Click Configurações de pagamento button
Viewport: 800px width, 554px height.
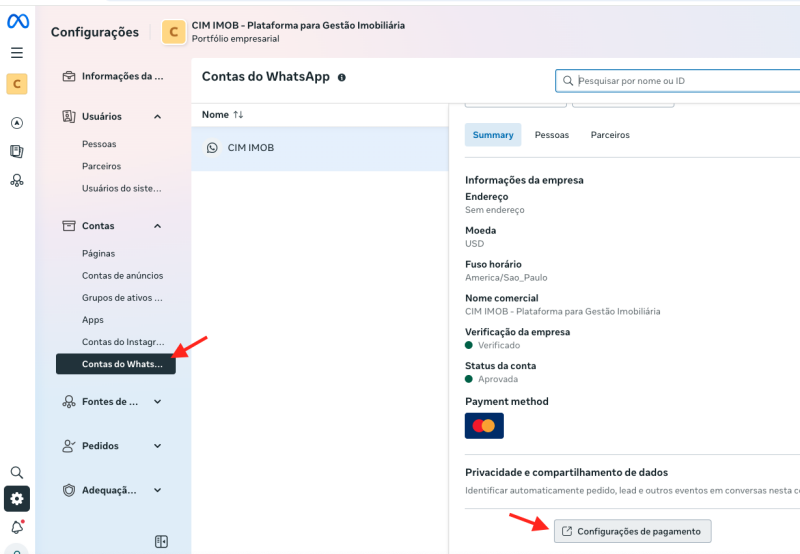634,531
